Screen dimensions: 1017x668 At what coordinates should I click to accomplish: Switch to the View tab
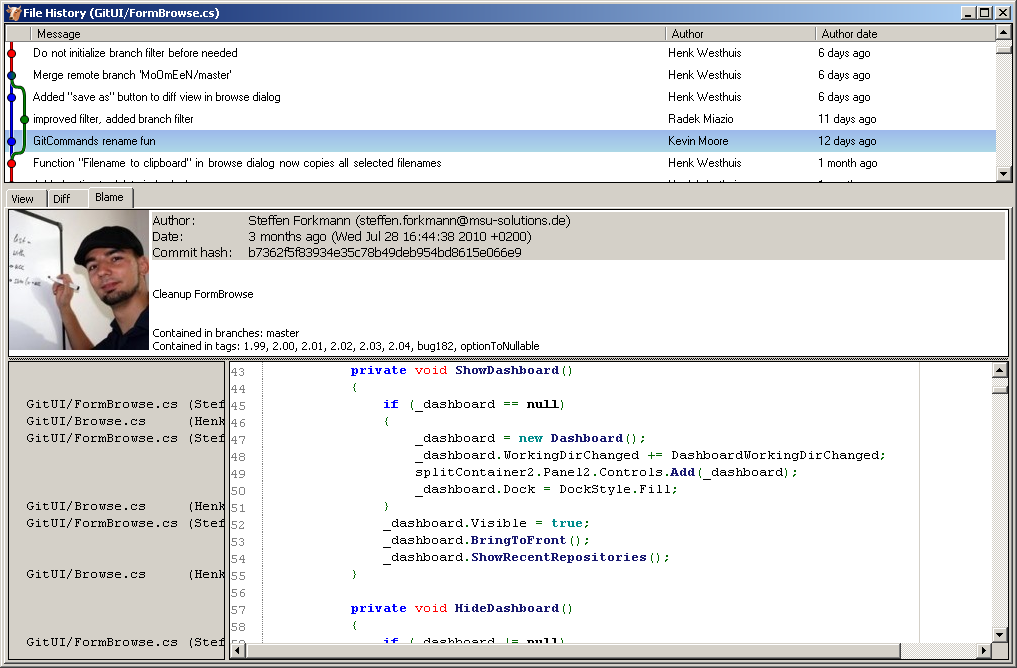coord(23,199)
